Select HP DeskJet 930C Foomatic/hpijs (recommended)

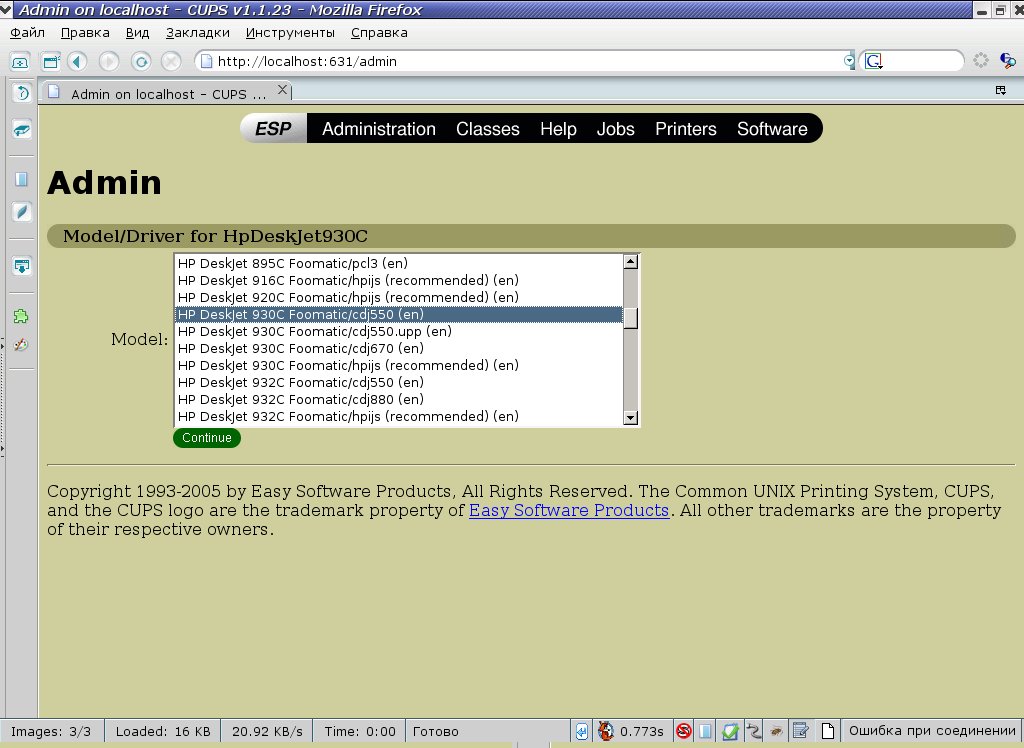pos(348,365)
